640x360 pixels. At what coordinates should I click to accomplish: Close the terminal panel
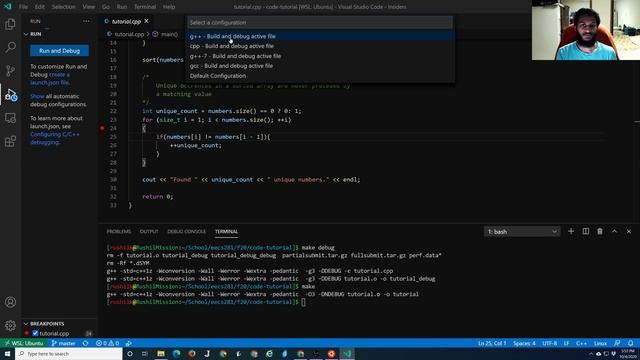(x=629, y=231)
